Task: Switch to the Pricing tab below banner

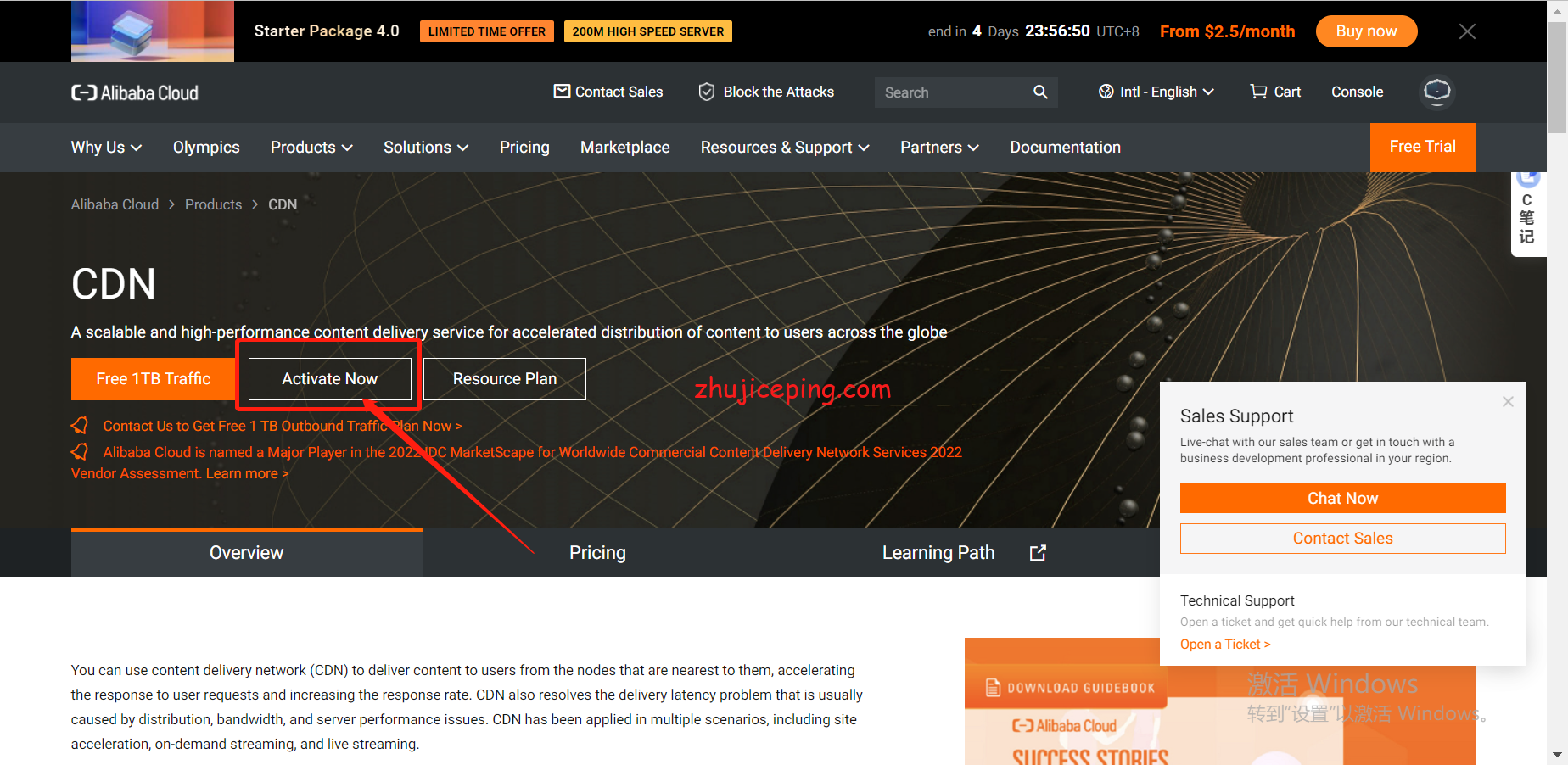Action: [597, 553]
